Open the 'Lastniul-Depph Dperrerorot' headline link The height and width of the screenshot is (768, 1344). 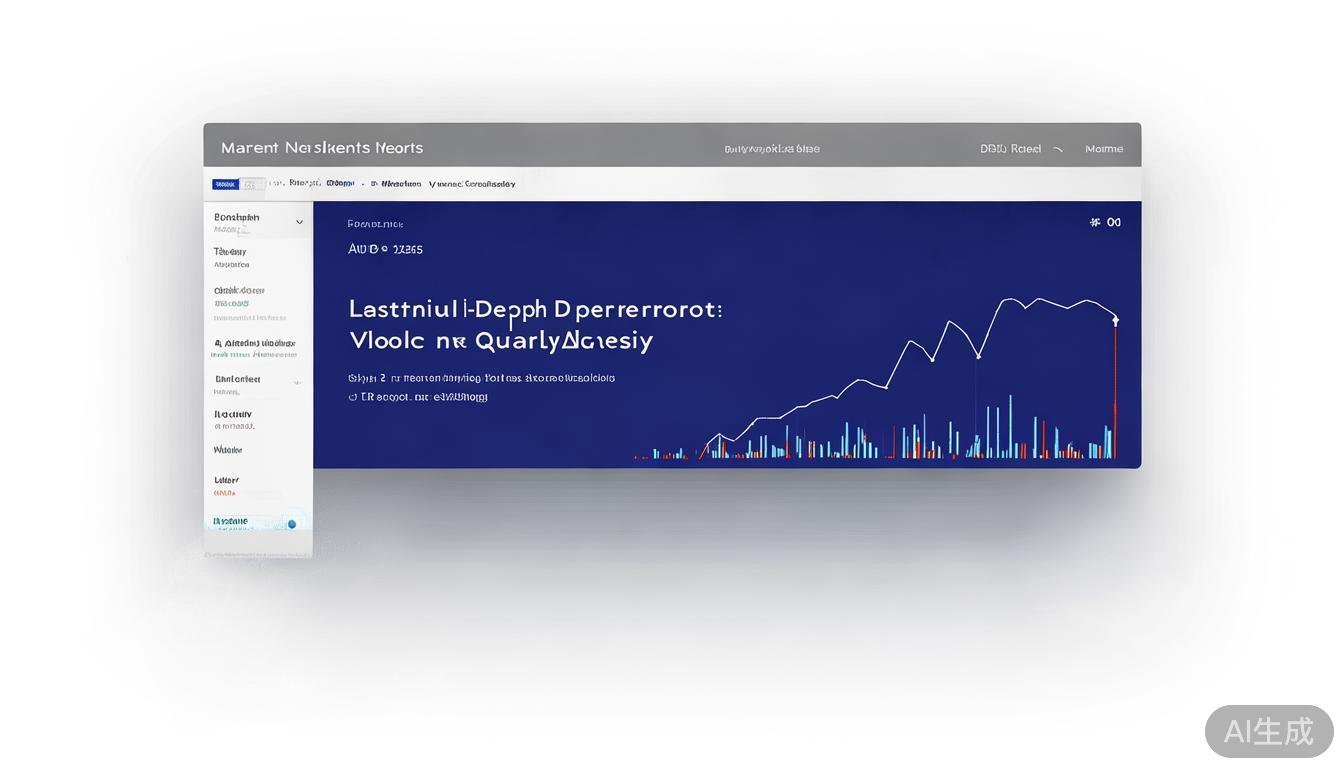tap(535, 309)
